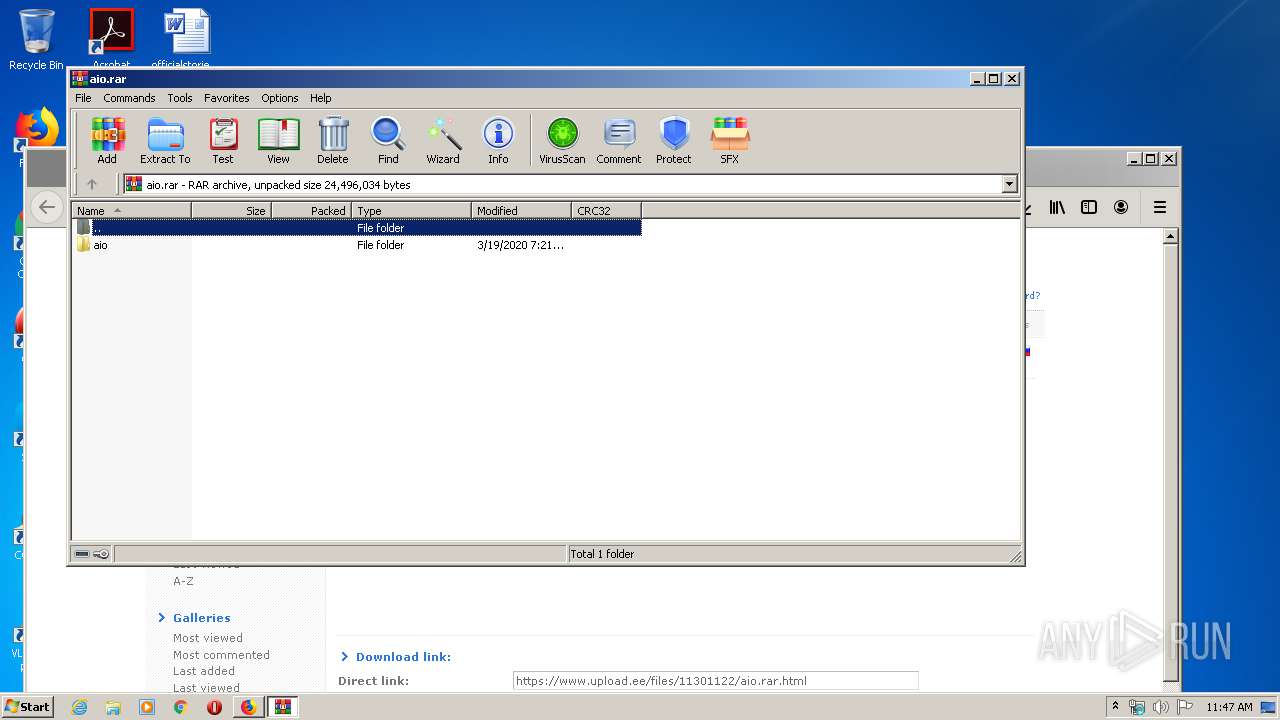Click the volume icon in the system tray
Screen dimensions: 1280x720
[x=1161, y=707]
